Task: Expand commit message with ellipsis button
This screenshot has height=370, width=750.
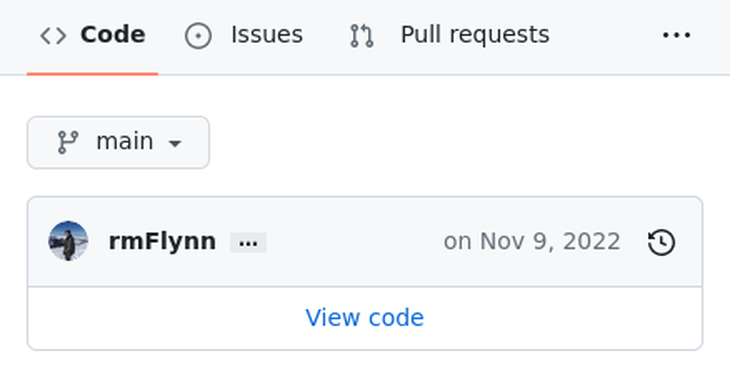Action: 248,243
